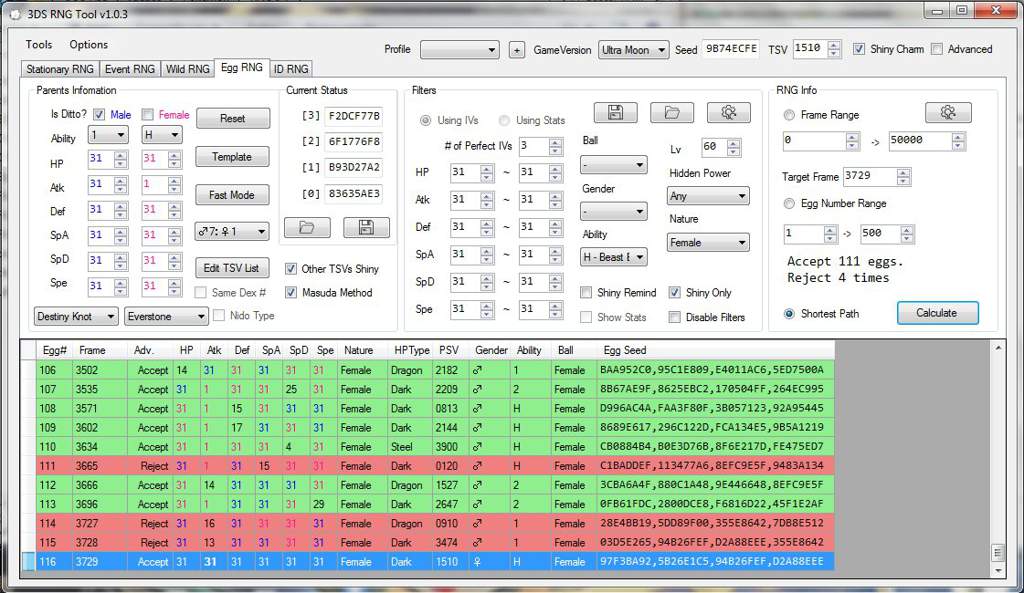Enable Shiny Remind checkbox
Screen dimensions: 1024x593
tap(586, 293)
